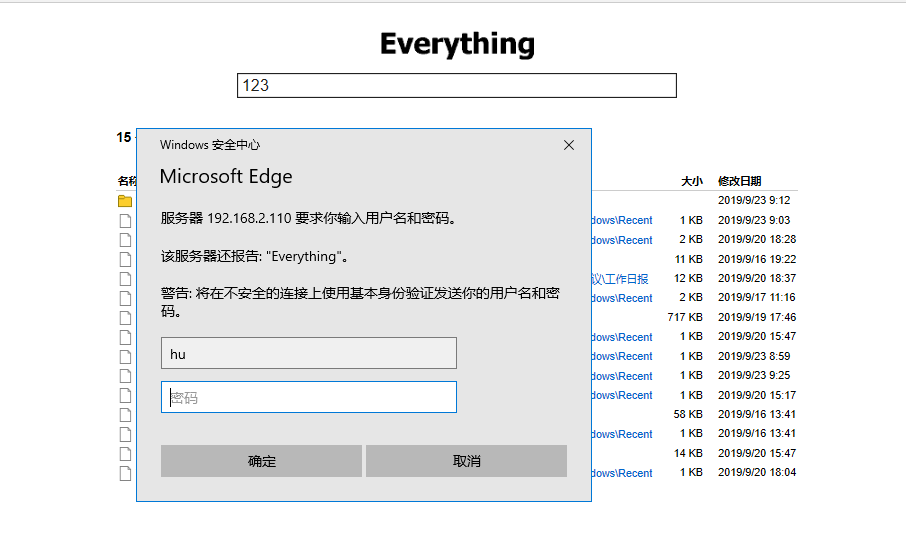Click the size value 11 KB

pos(689,259)
